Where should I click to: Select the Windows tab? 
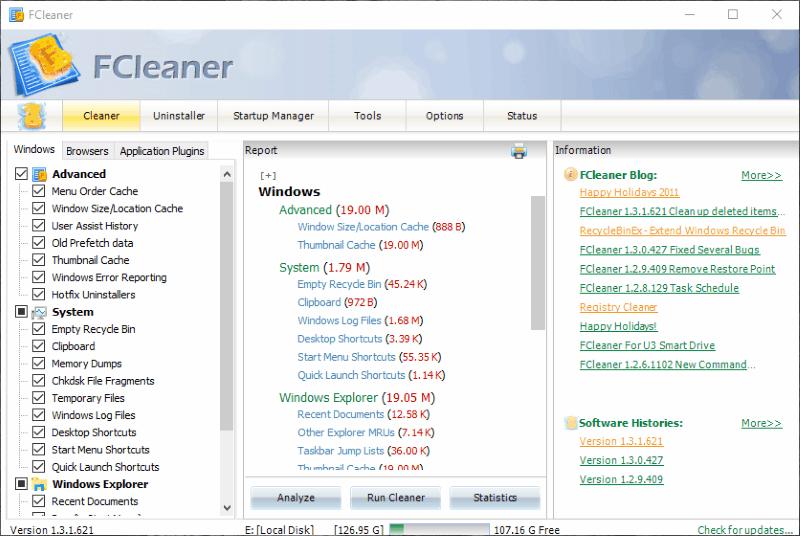[34, 149]
